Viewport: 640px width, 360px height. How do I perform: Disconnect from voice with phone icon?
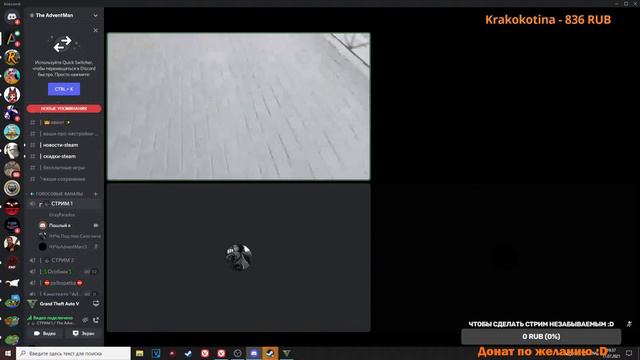(96, 320)
